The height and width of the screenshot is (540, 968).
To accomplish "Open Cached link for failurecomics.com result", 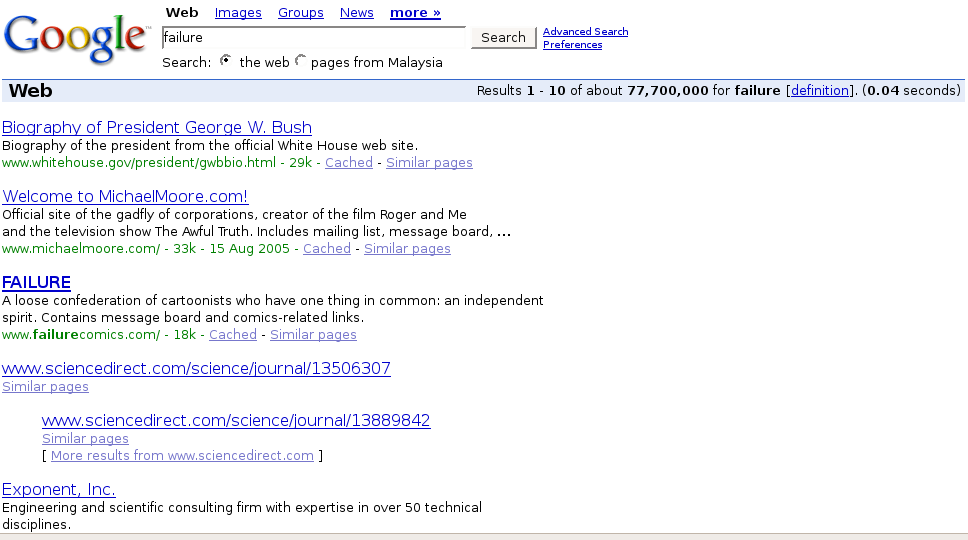I will [233, 334].
